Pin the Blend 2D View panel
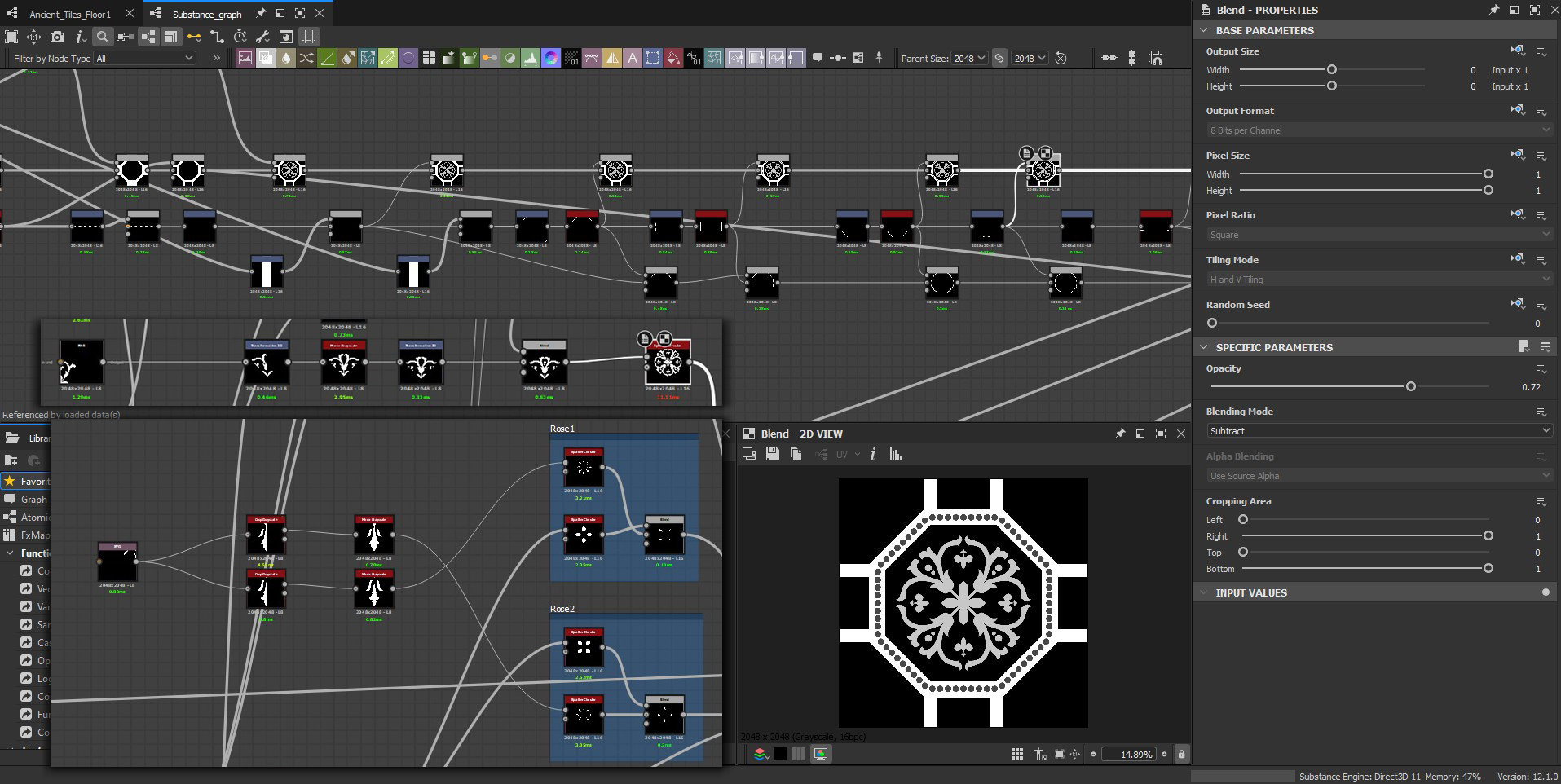This screenshot has width=1561, height=784. tap(1120, 434)
